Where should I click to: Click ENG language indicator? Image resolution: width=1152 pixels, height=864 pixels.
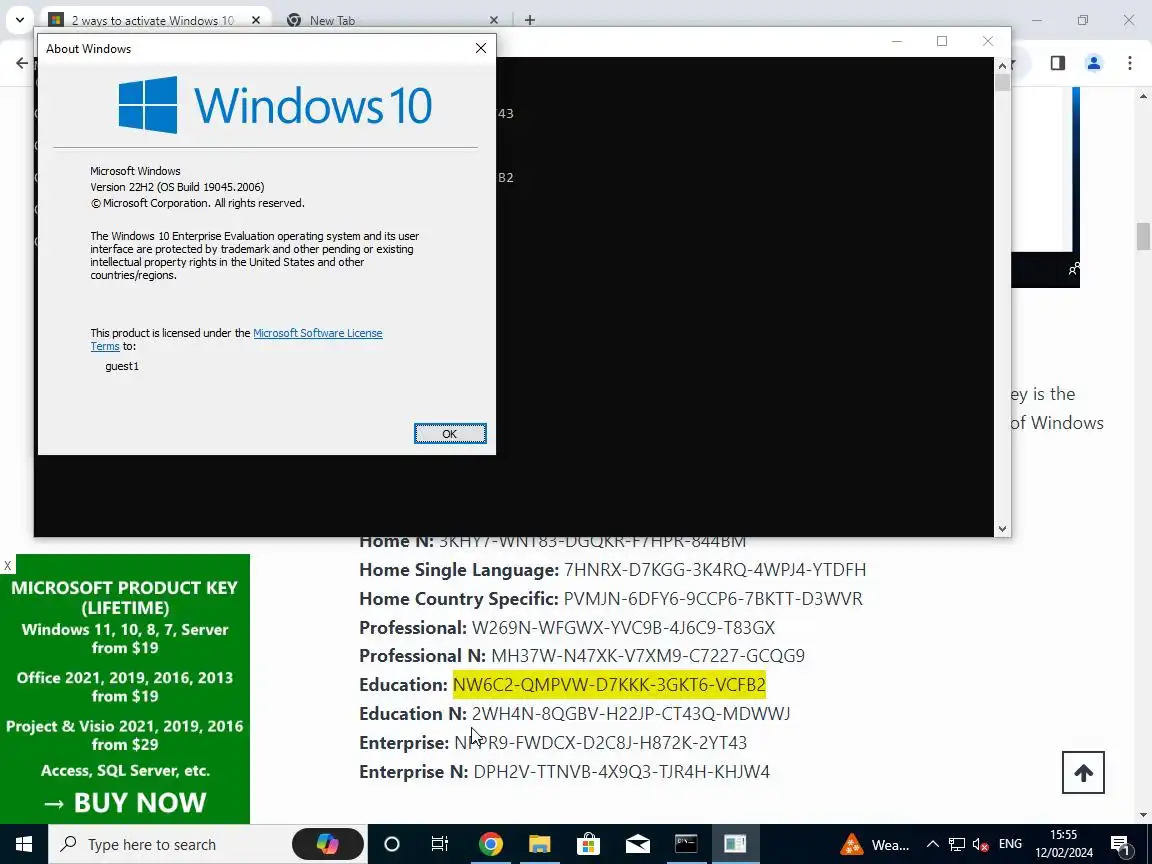pyautogui.click(x=1010, y=844)
